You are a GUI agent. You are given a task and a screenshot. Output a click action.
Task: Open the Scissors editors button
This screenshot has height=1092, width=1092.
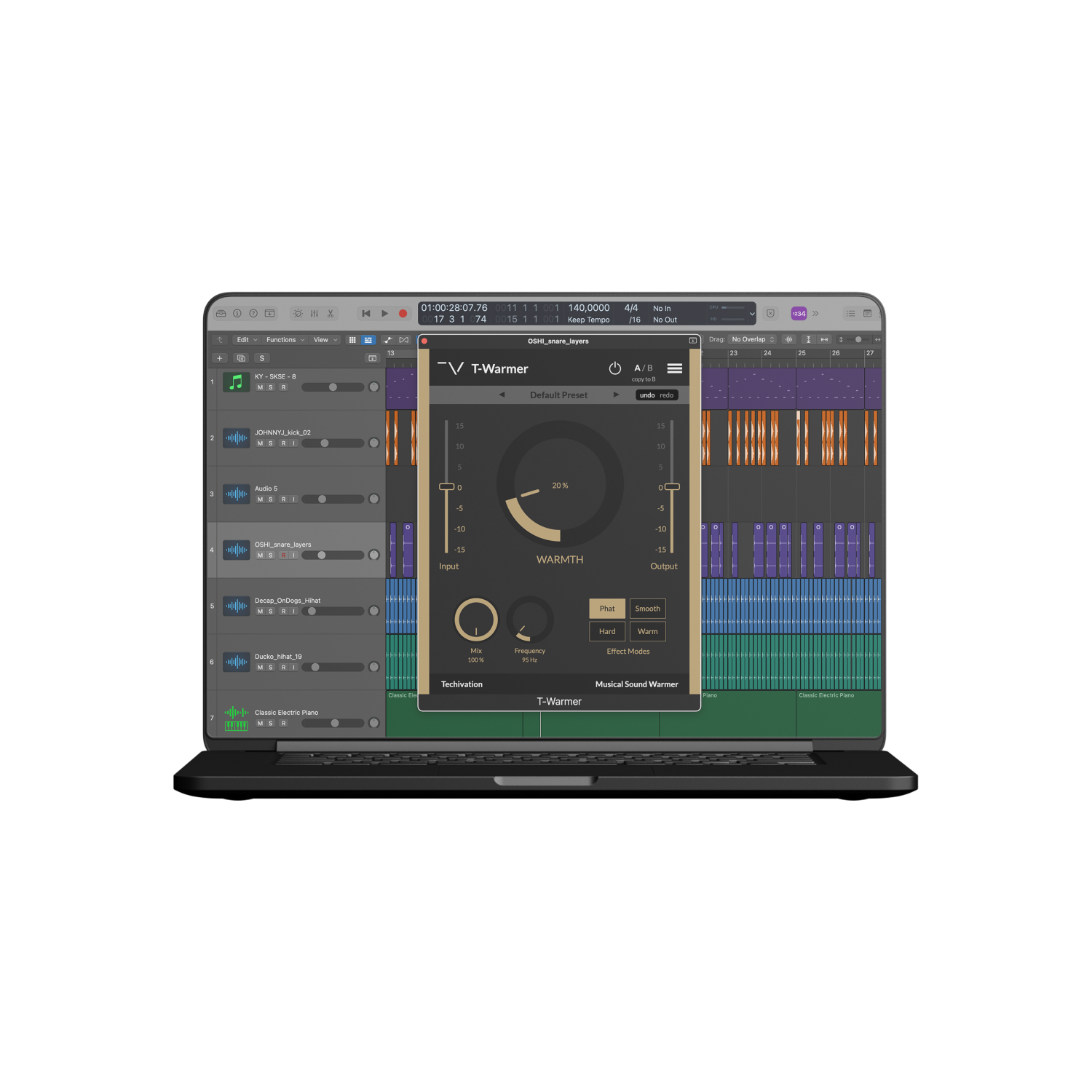click(x=331, y=314)
